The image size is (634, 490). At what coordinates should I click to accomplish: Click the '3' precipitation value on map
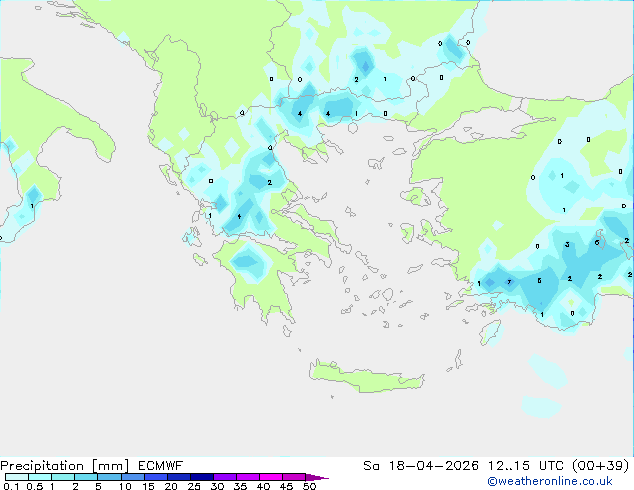point(567,245)
